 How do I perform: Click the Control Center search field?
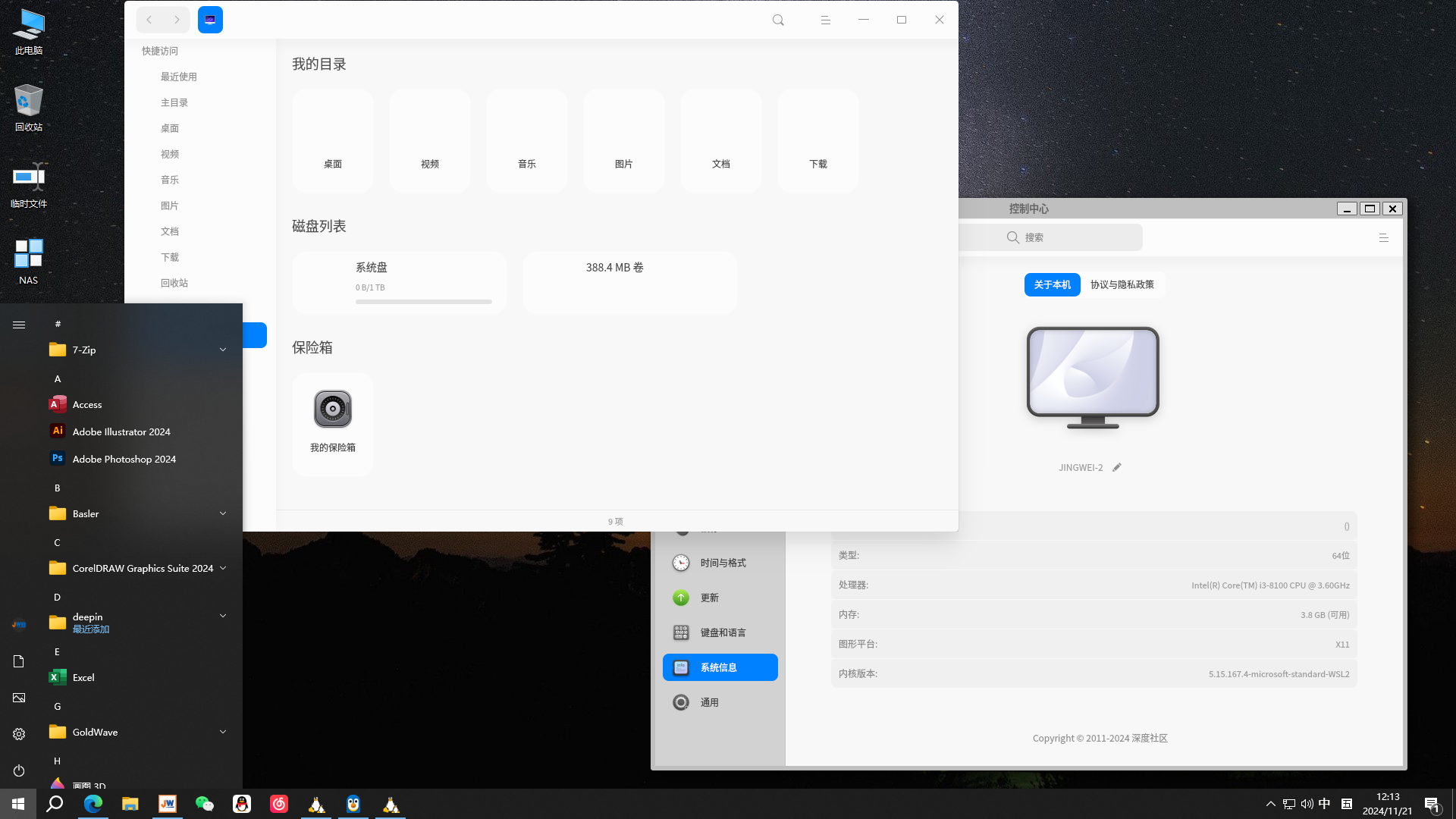[1050, 237]
